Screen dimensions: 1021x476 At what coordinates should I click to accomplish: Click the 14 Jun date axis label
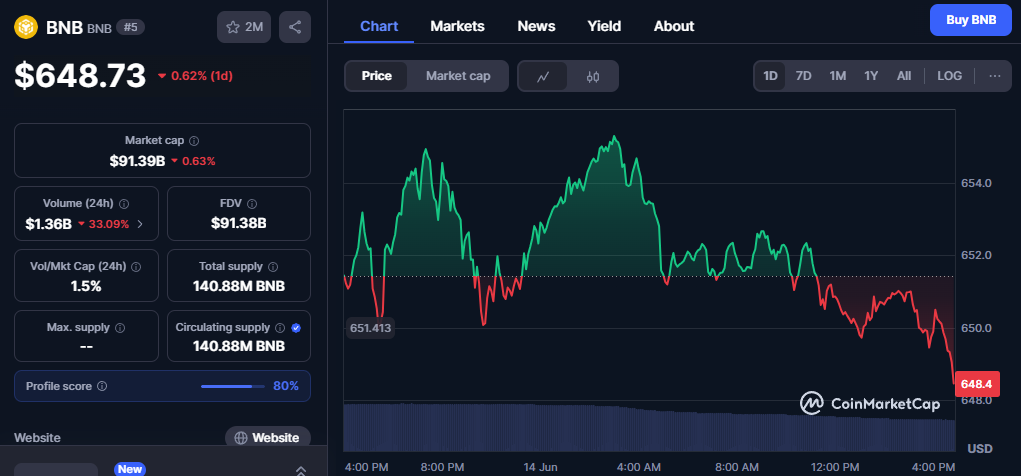click(539, 468)
